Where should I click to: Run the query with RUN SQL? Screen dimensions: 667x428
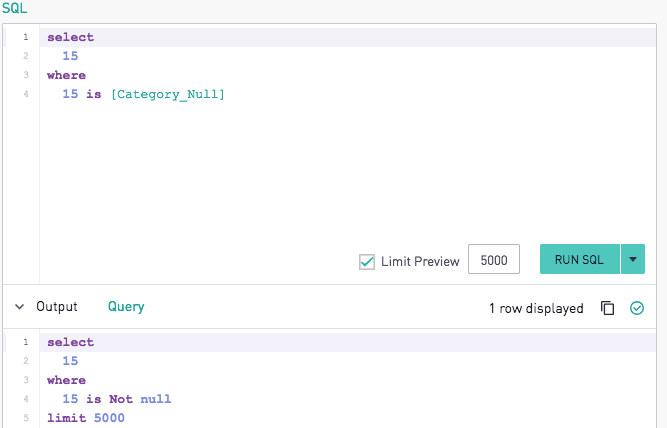pyautogui.click(x=579, y=259)
